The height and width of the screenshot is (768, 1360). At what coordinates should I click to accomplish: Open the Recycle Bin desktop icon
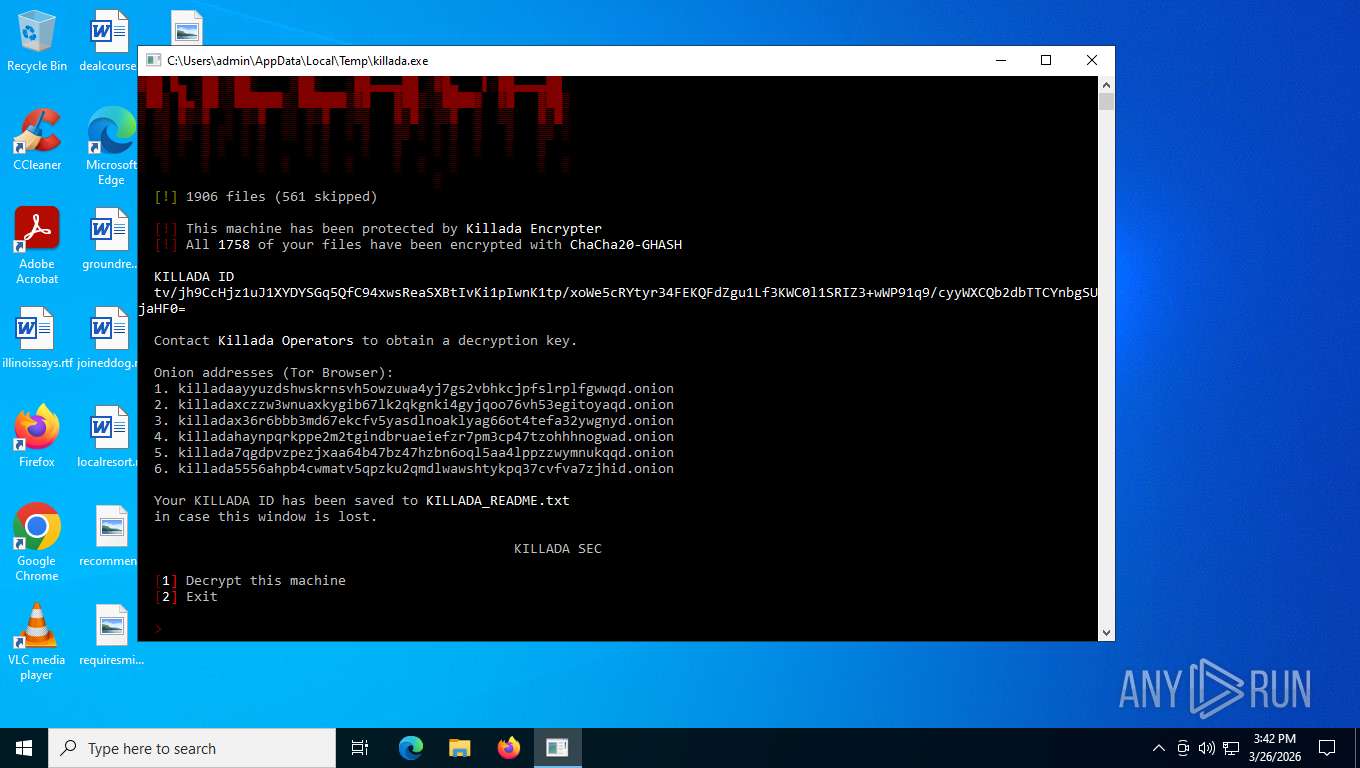37,41
